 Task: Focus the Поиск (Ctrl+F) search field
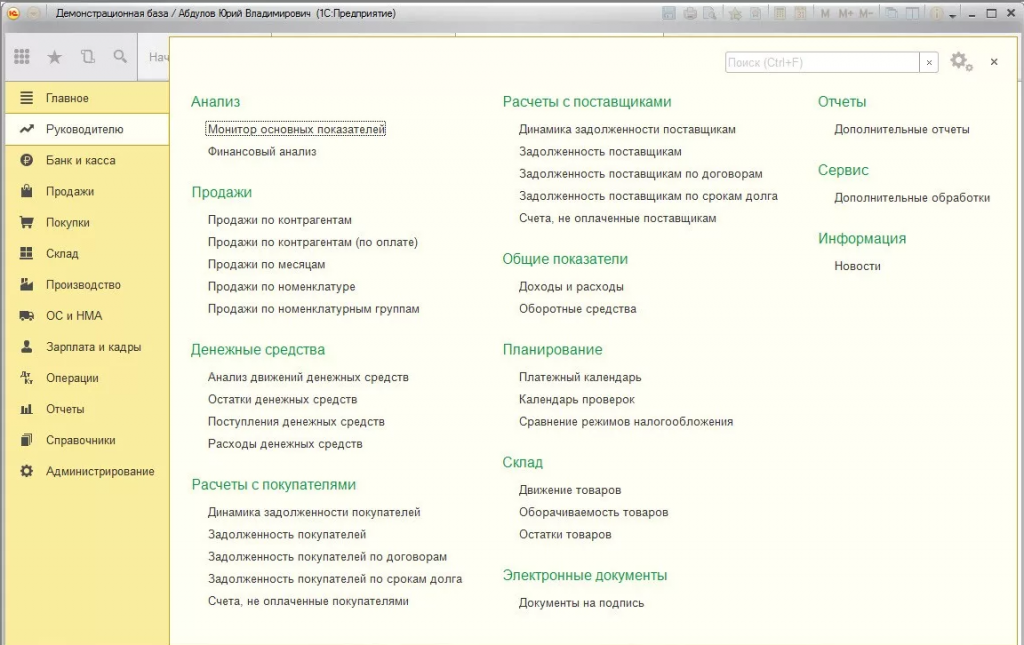coord(822,63)
